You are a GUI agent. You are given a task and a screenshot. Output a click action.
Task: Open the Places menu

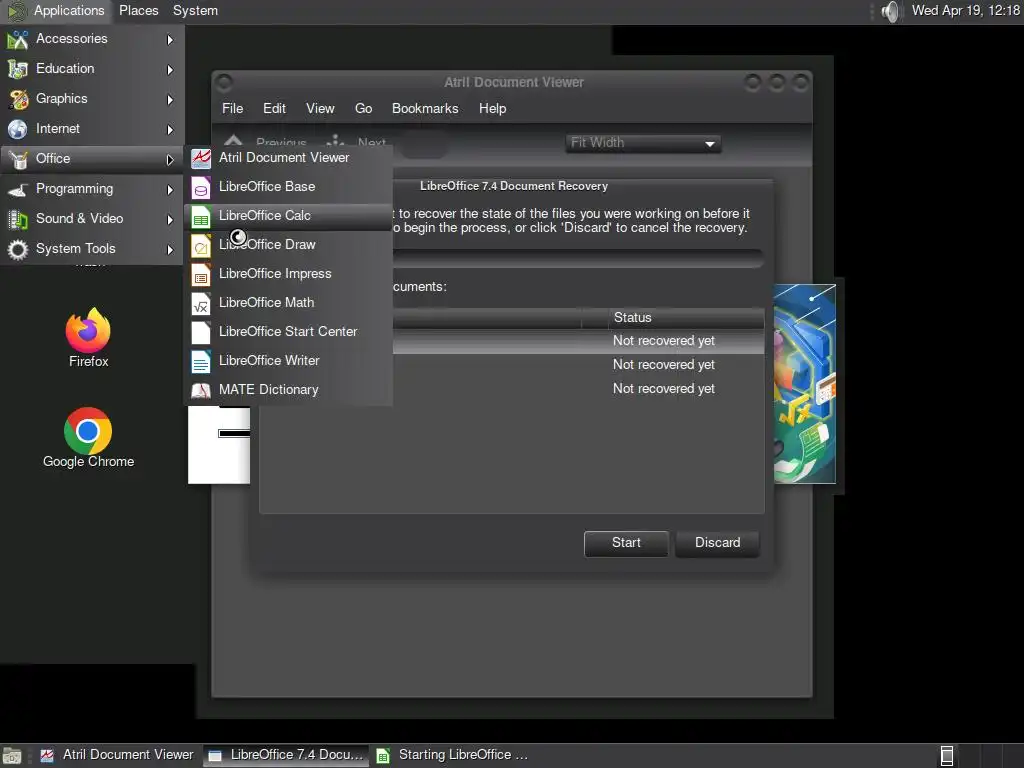pyautogui.click(x=138, y=10)
